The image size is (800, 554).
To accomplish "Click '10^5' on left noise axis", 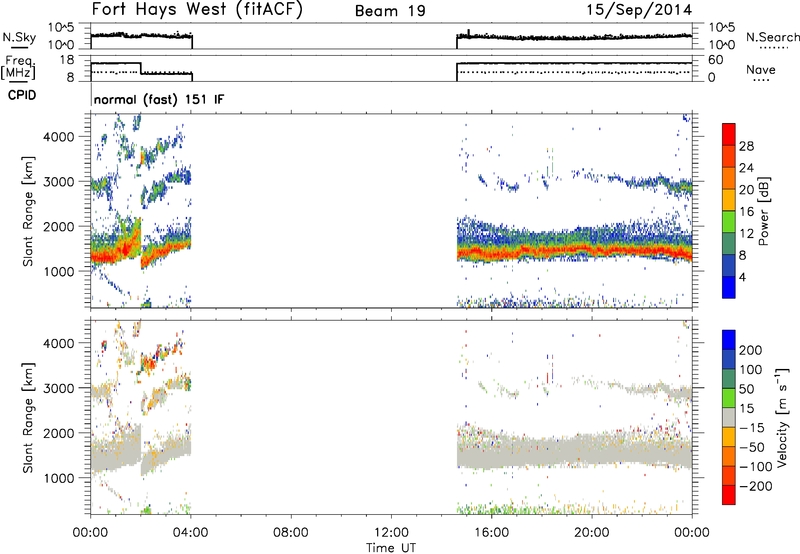I will click(61, 28).
